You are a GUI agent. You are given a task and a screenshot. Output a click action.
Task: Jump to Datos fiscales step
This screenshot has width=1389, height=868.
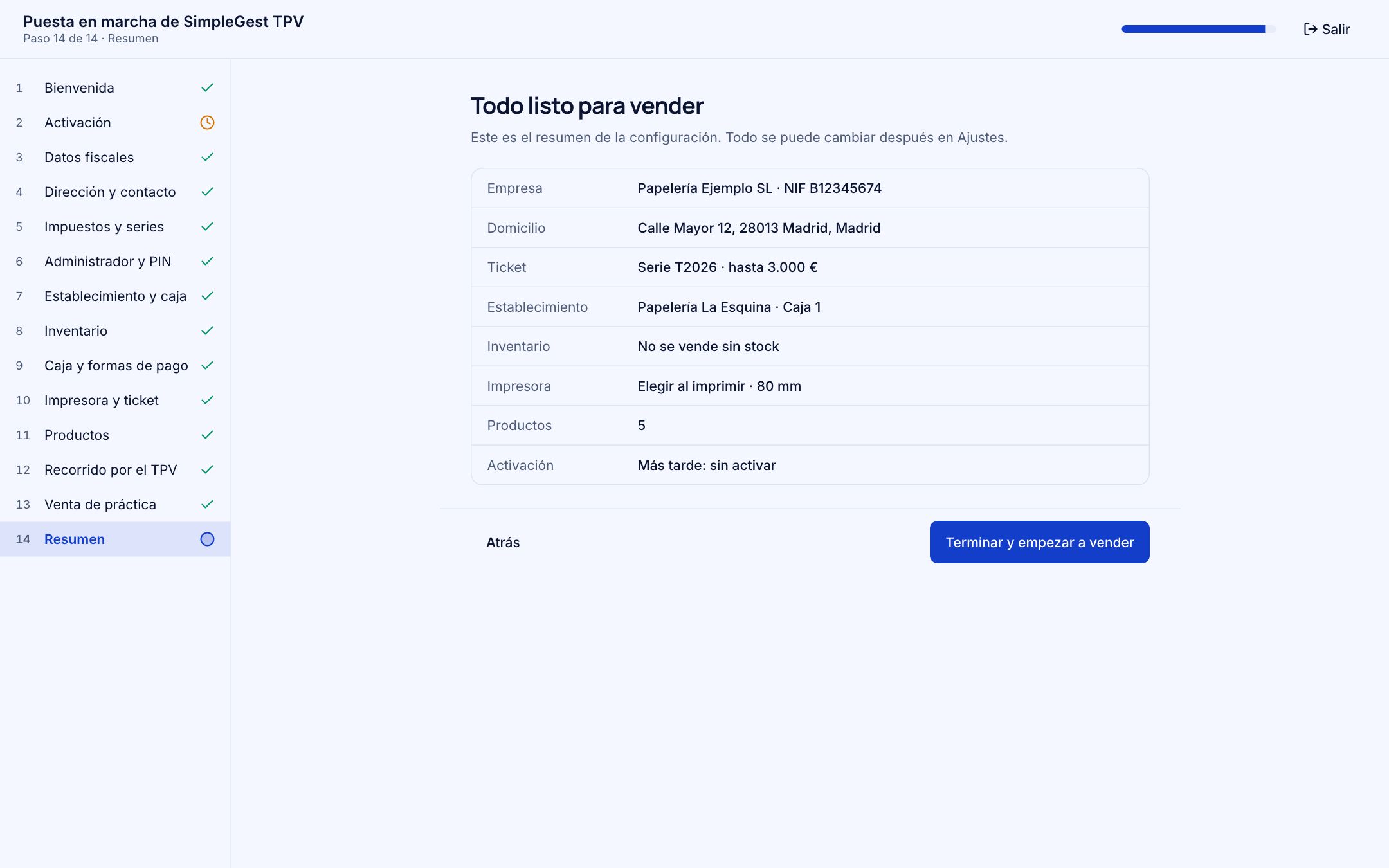115,158
